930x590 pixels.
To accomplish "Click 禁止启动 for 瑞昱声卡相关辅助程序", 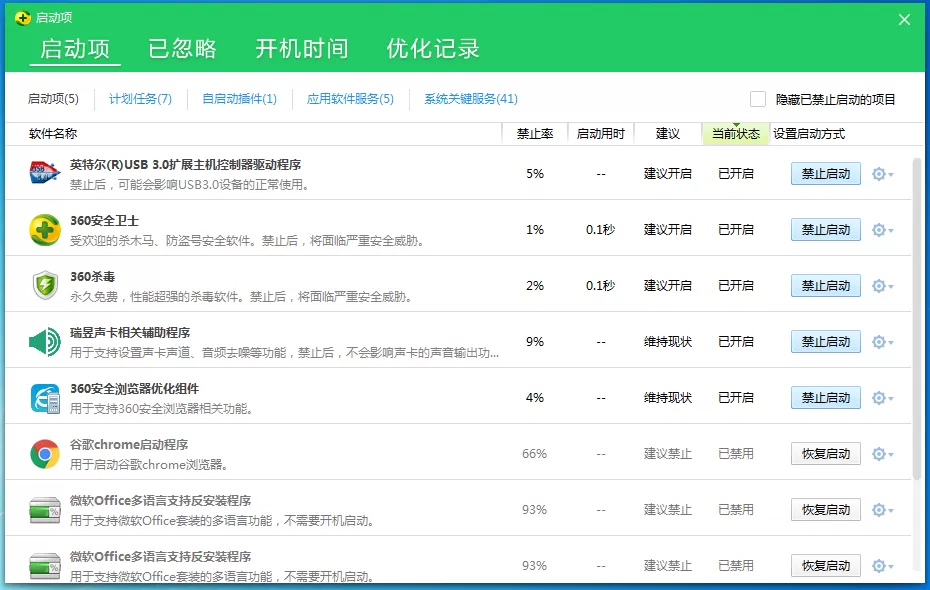I will tap(826, 342).
